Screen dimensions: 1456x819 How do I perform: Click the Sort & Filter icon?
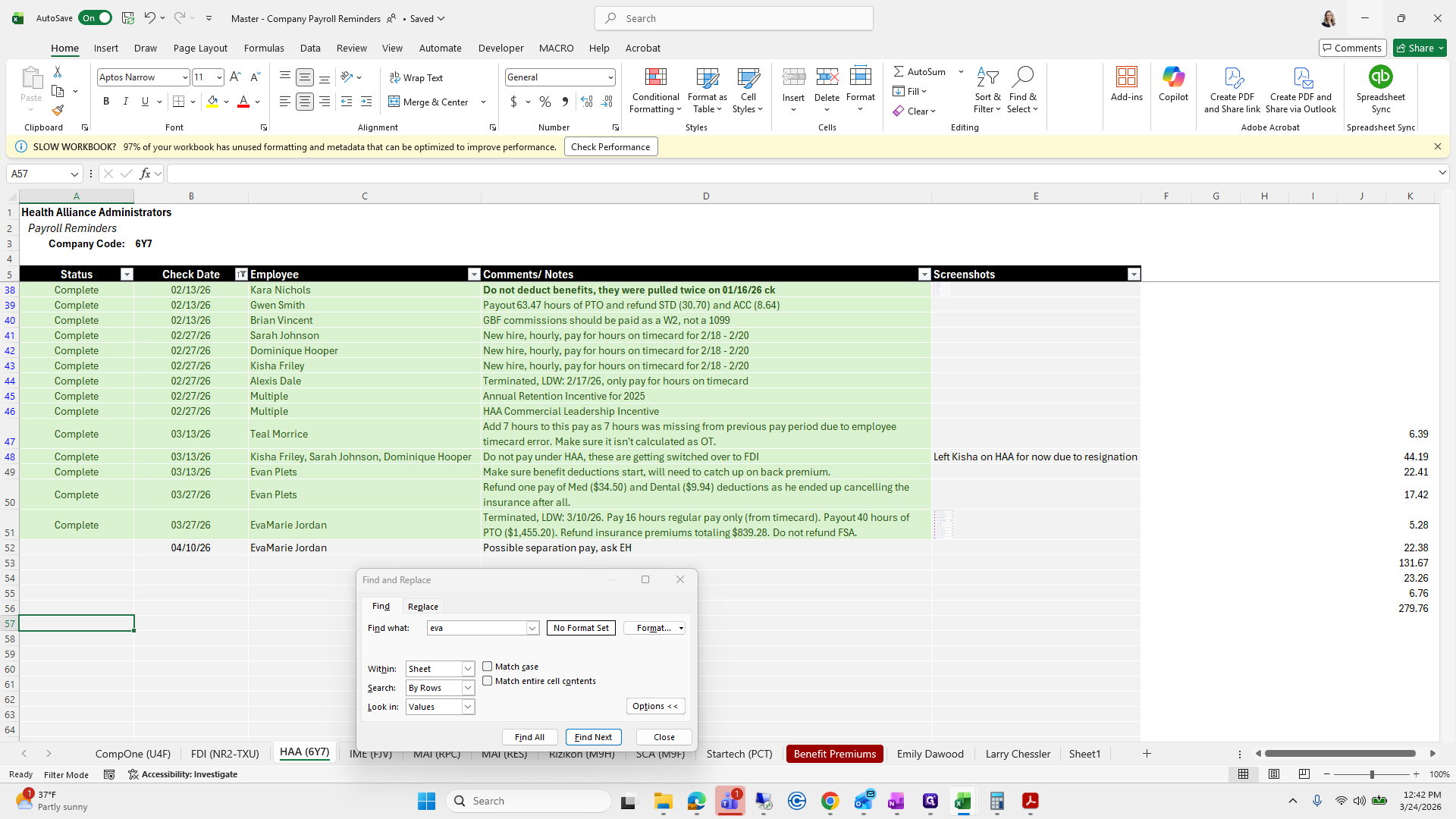tap(987, 77)
